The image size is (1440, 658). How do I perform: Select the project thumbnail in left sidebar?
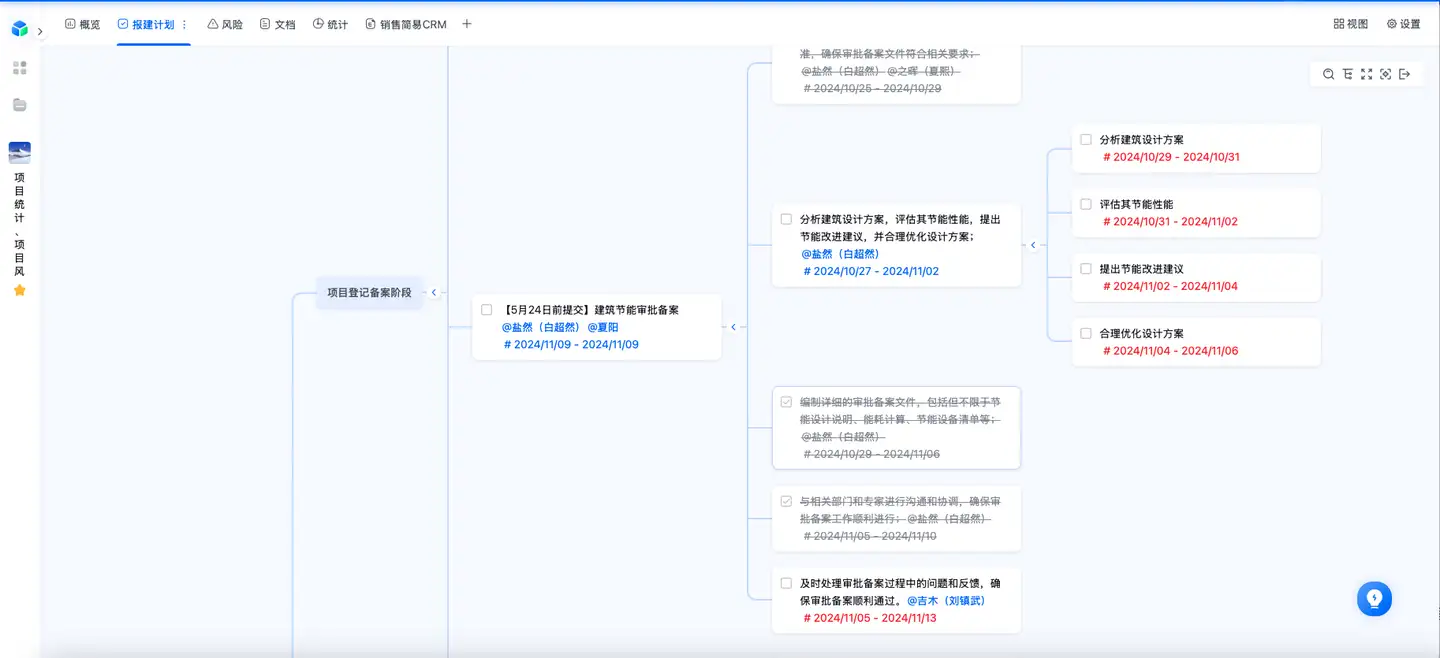tap(19, 152)
